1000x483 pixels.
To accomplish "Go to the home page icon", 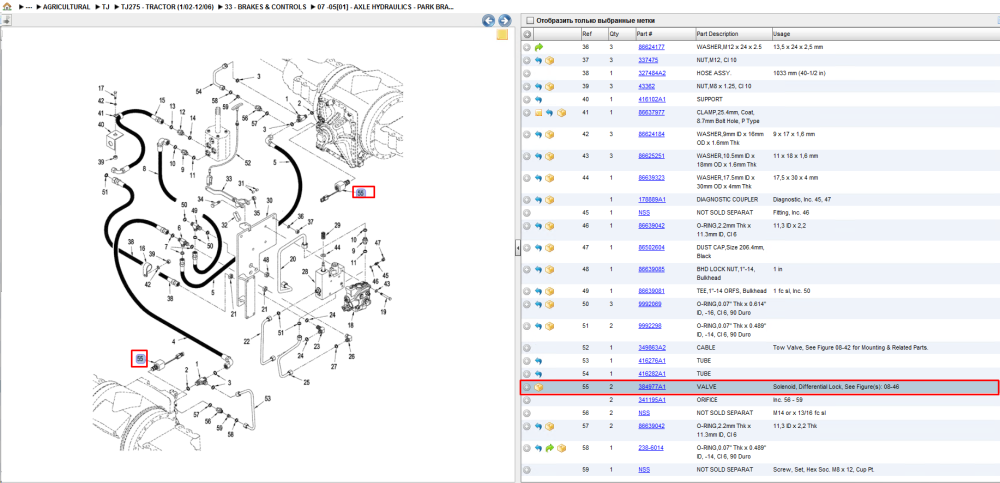I will (x=7, y=7).
